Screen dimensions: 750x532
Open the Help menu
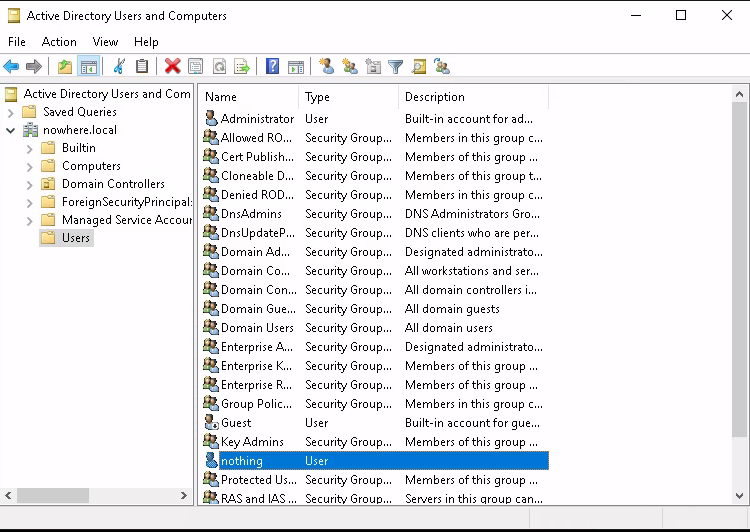pos(146,42)
